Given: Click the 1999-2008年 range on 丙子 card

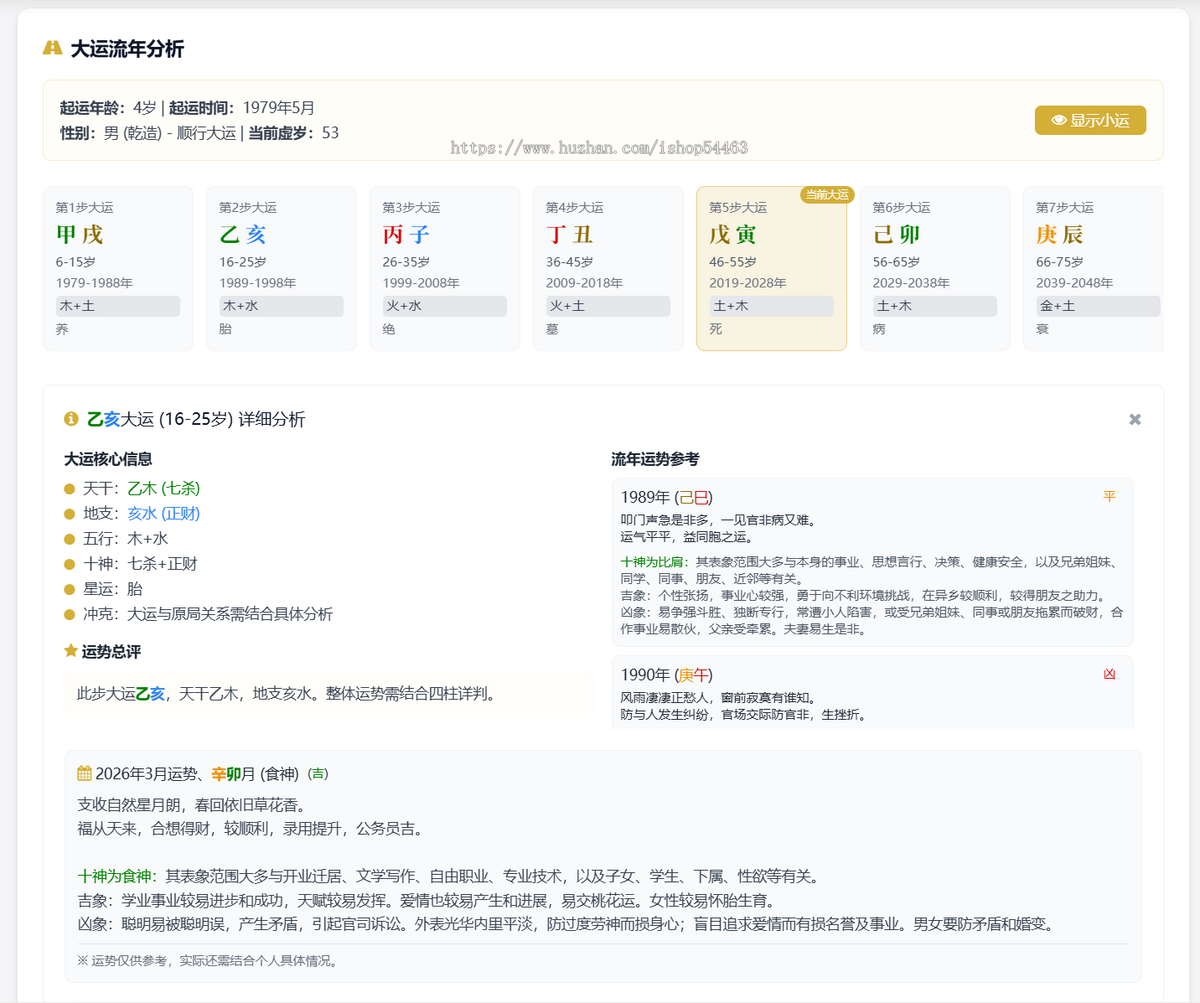Looking at the screenshot, I should tap(421, 283).
